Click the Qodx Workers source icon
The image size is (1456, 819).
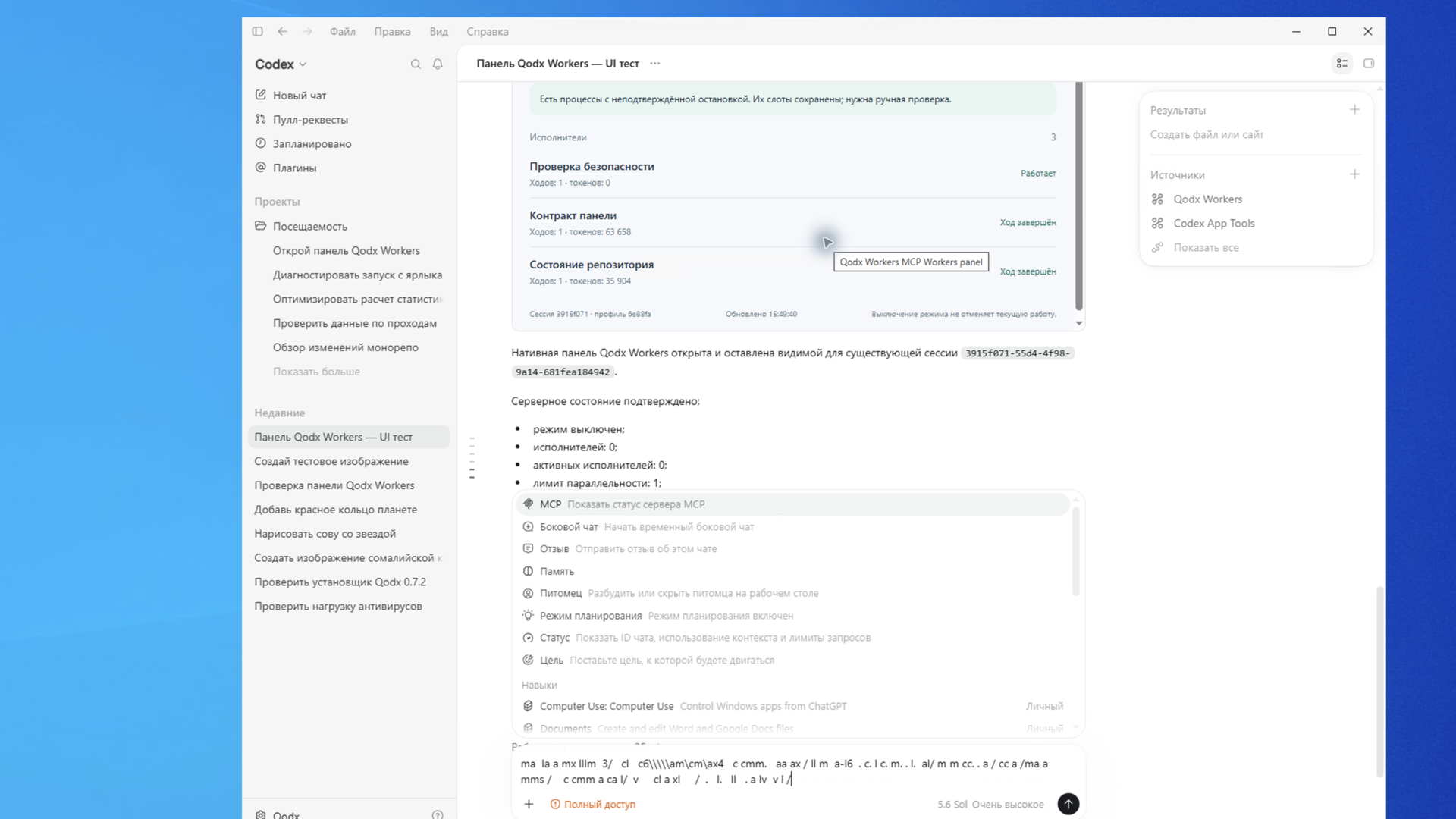1157,199
